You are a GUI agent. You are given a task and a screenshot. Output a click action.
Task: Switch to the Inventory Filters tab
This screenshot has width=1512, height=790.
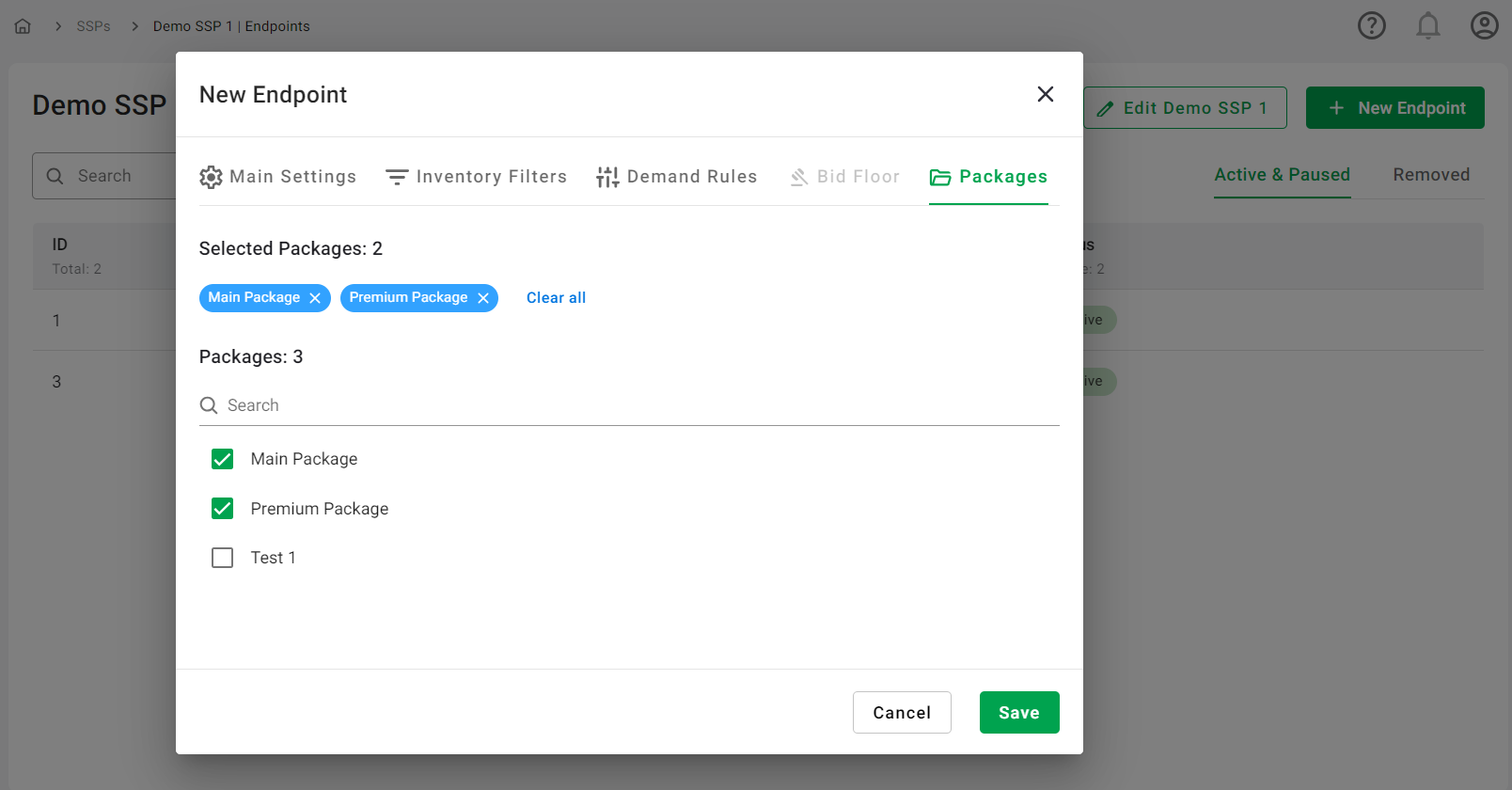[x=477, y=177]
